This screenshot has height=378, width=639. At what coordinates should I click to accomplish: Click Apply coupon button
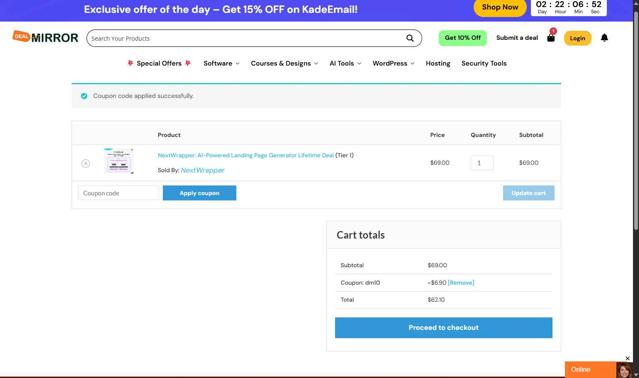click(x=199, y=193)
